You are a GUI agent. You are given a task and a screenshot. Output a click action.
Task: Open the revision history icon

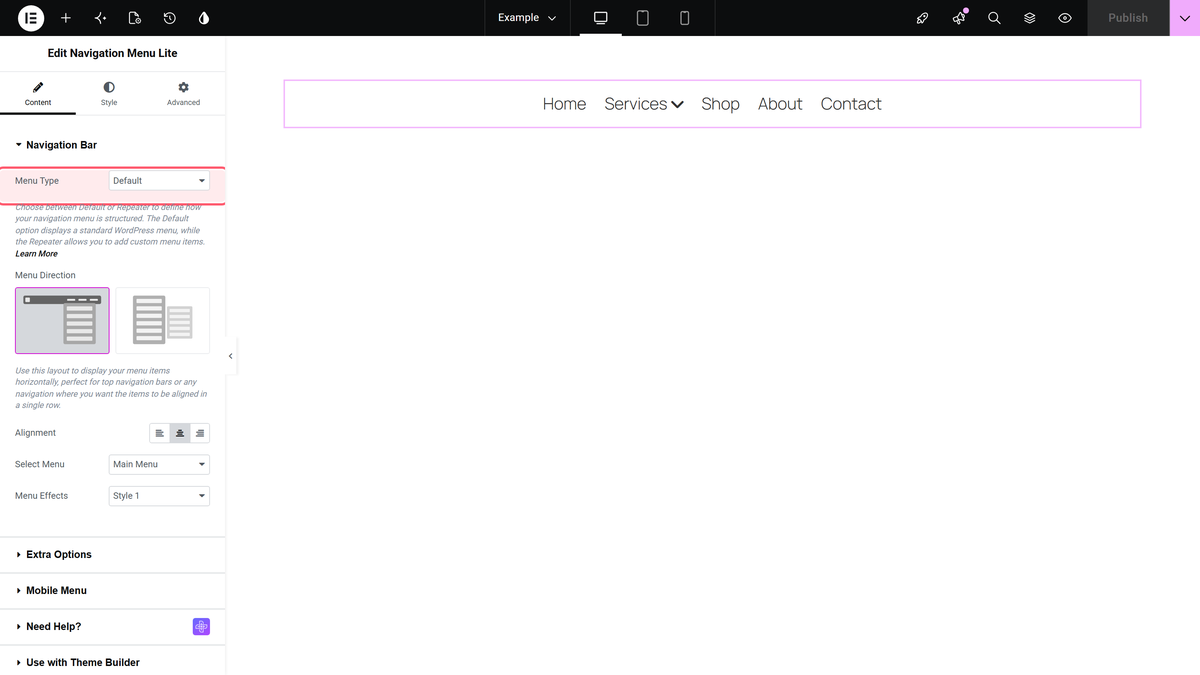point(170,18)
